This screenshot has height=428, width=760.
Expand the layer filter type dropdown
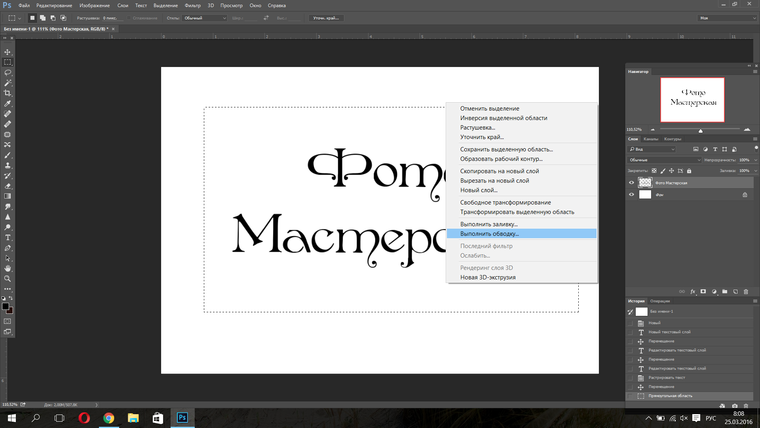[x=651, y=149]
